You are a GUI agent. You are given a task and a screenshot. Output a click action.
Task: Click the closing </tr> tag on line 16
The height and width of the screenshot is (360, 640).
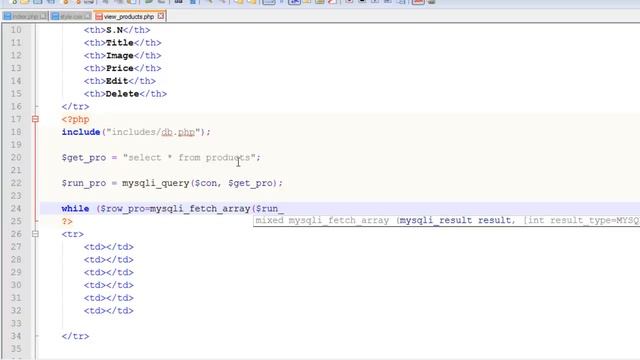tap(75, 107)
